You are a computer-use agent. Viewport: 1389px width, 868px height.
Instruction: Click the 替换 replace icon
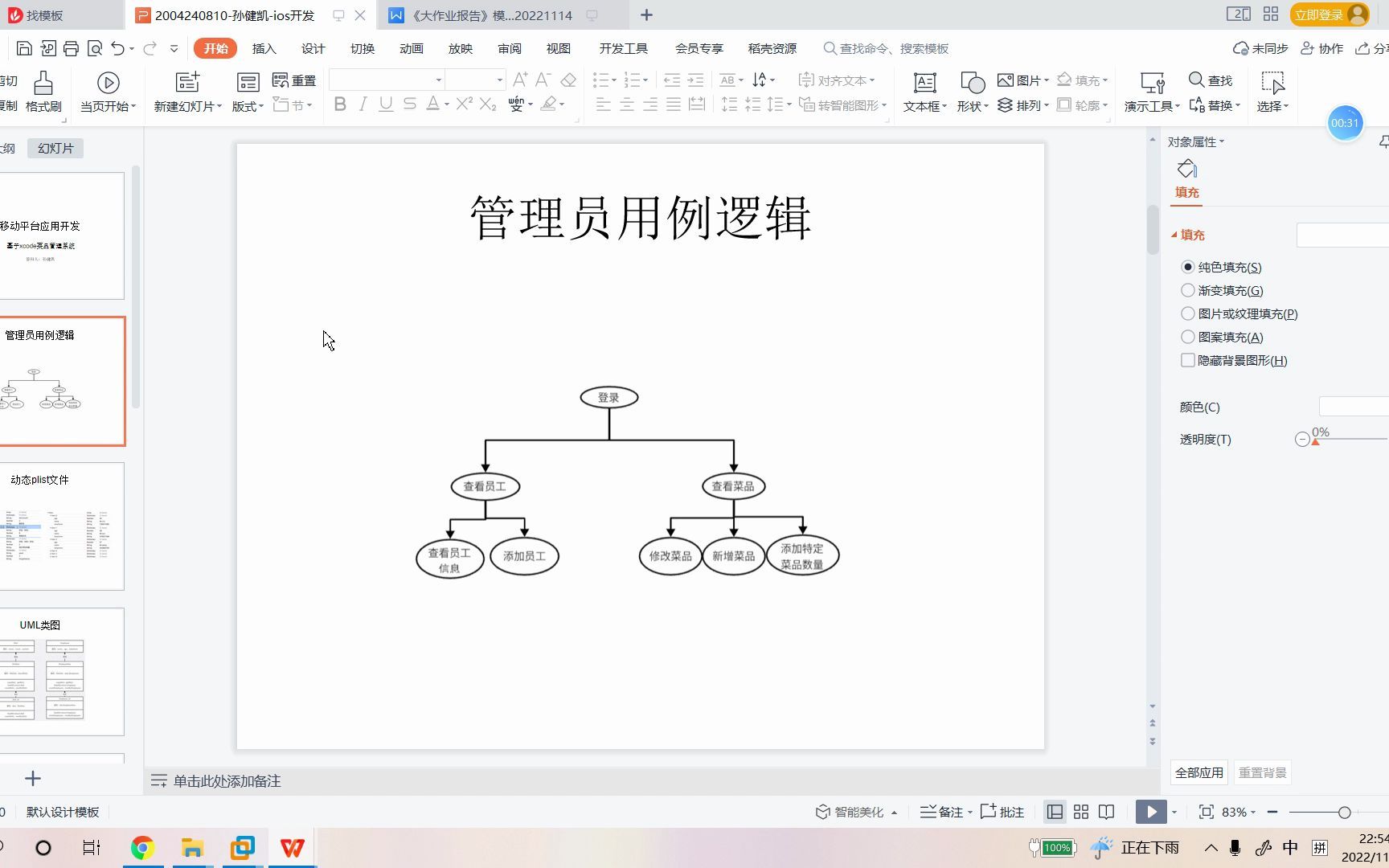[1215, 104]
